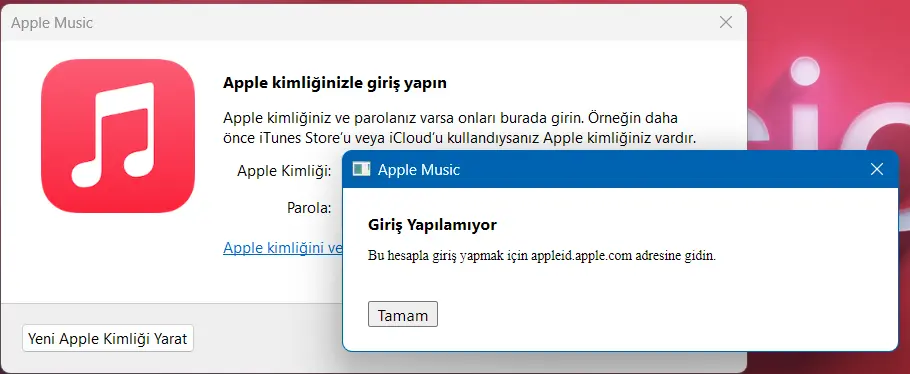This screenshot has height=374, width=910.
Task: Click Yeni Apple Kimliği Yarat button
Action: click(x=108, y=338)
